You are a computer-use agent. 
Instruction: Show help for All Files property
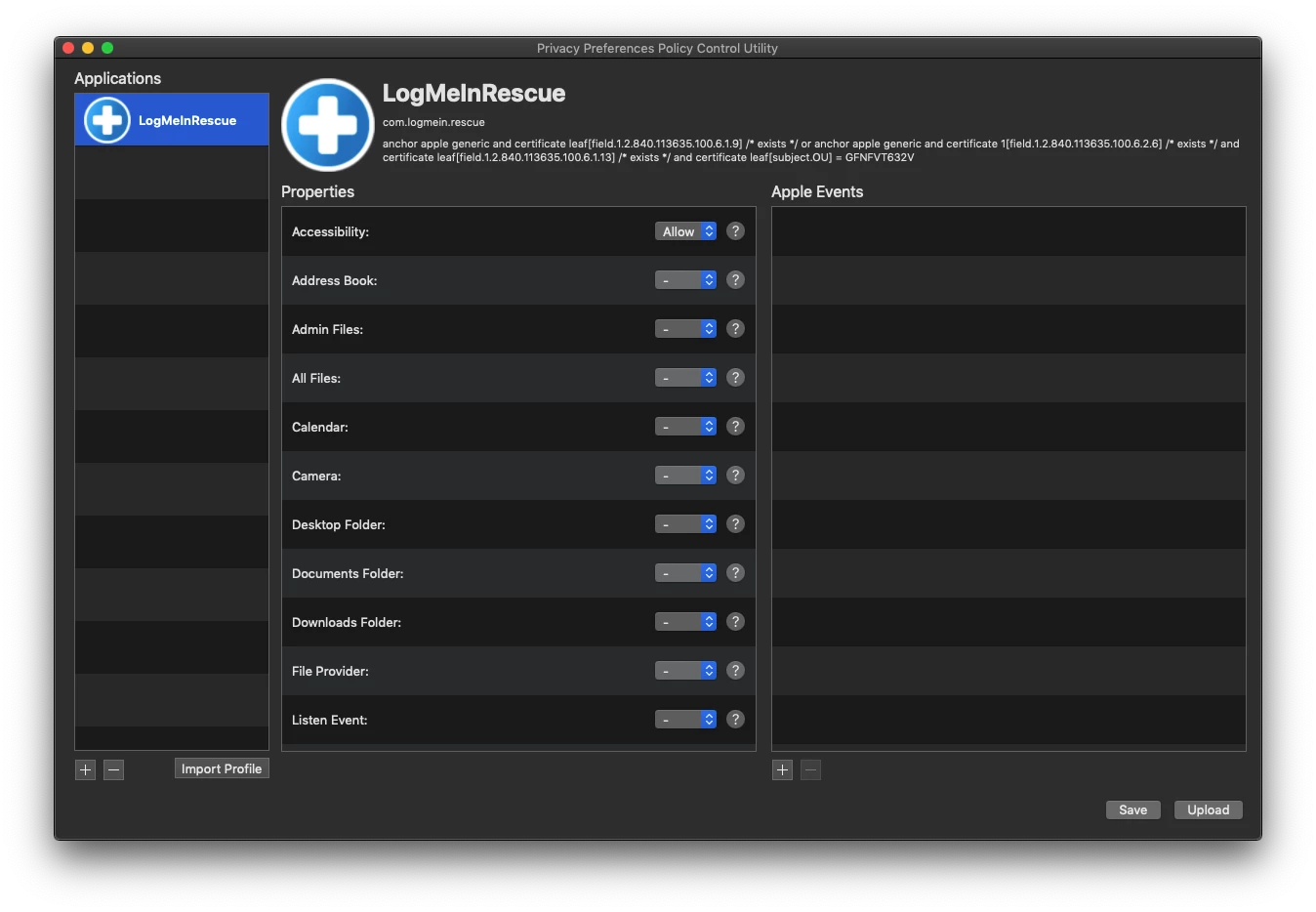[x=736, y=378]
